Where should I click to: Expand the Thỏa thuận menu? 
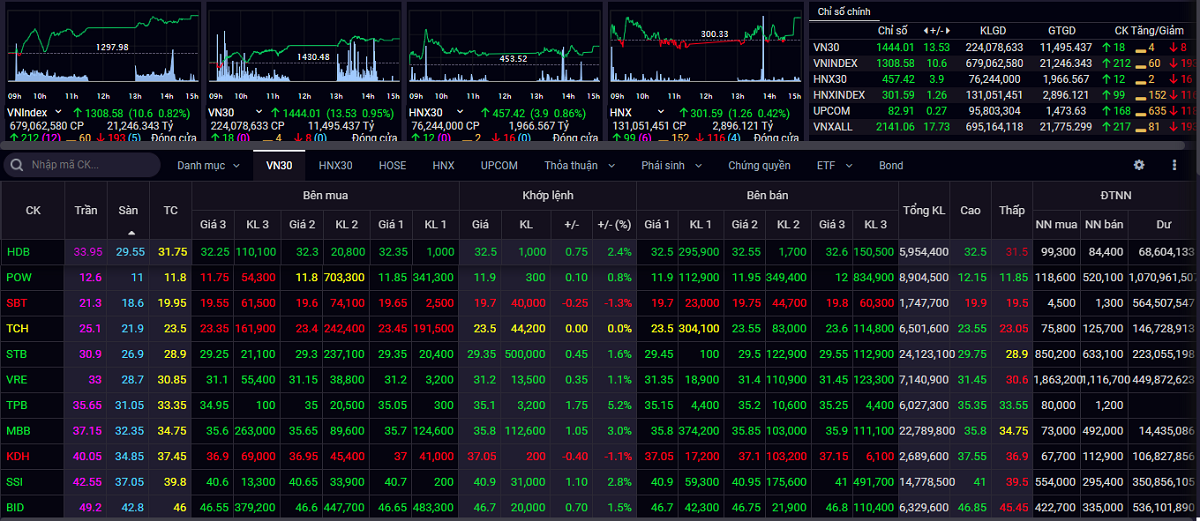click(579, 165)
